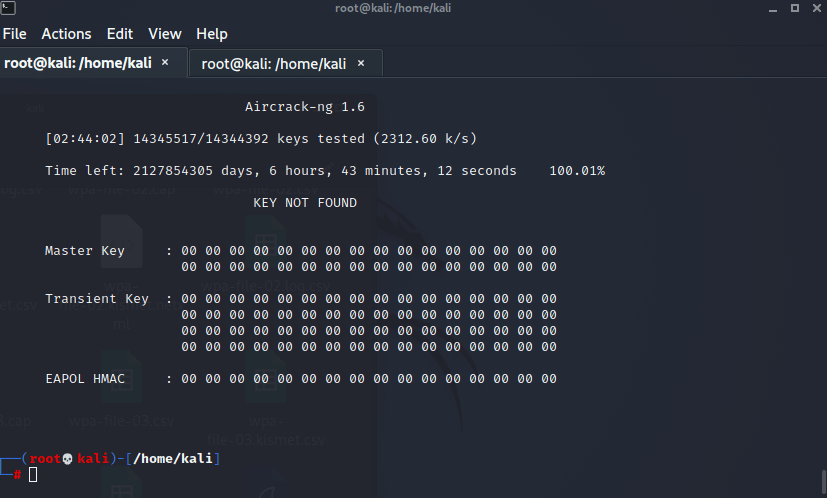
Task: Switch to the second root@kali tab
Action: coord(274,63)
